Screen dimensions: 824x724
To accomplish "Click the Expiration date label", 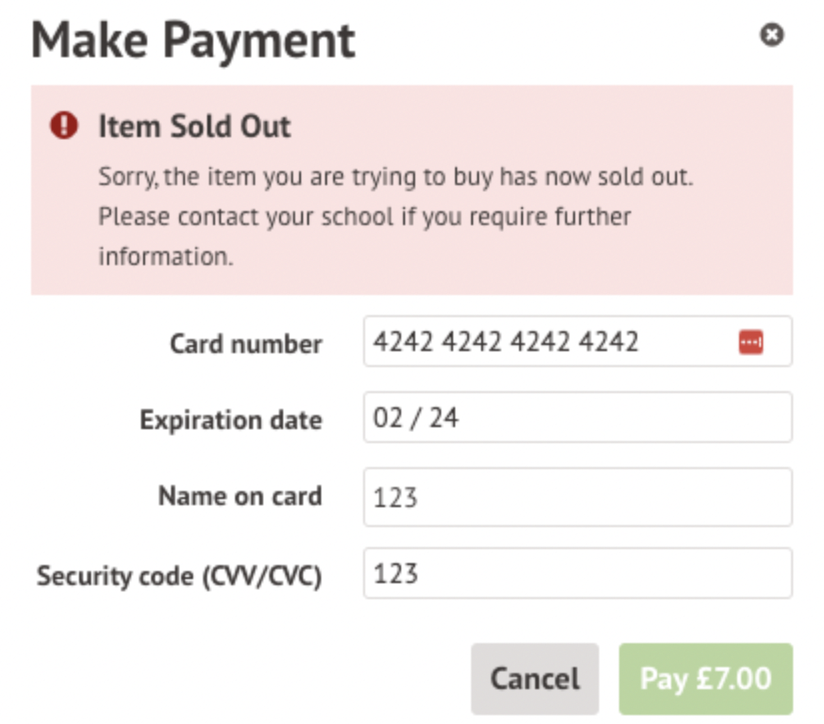I will point(231,419).
